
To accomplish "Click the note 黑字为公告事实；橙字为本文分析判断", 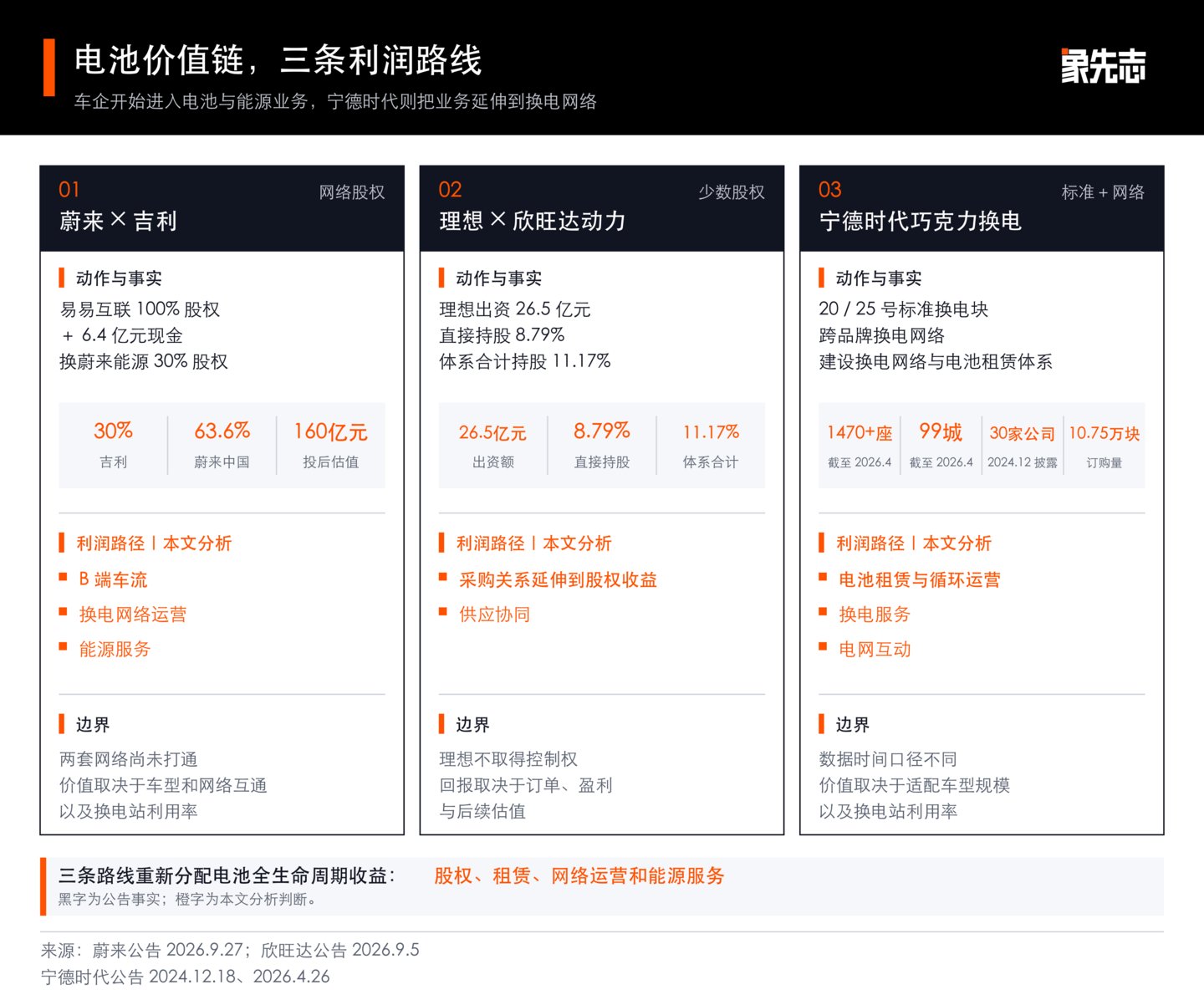I will coord(188,900).
